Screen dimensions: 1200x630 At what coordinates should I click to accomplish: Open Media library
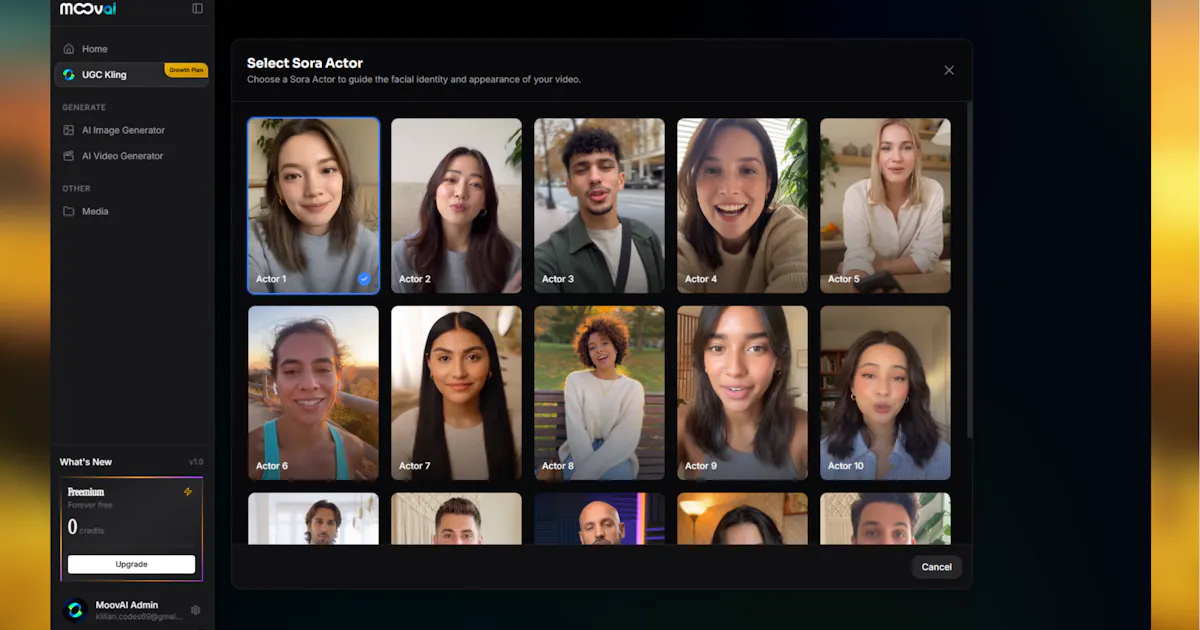132,211
